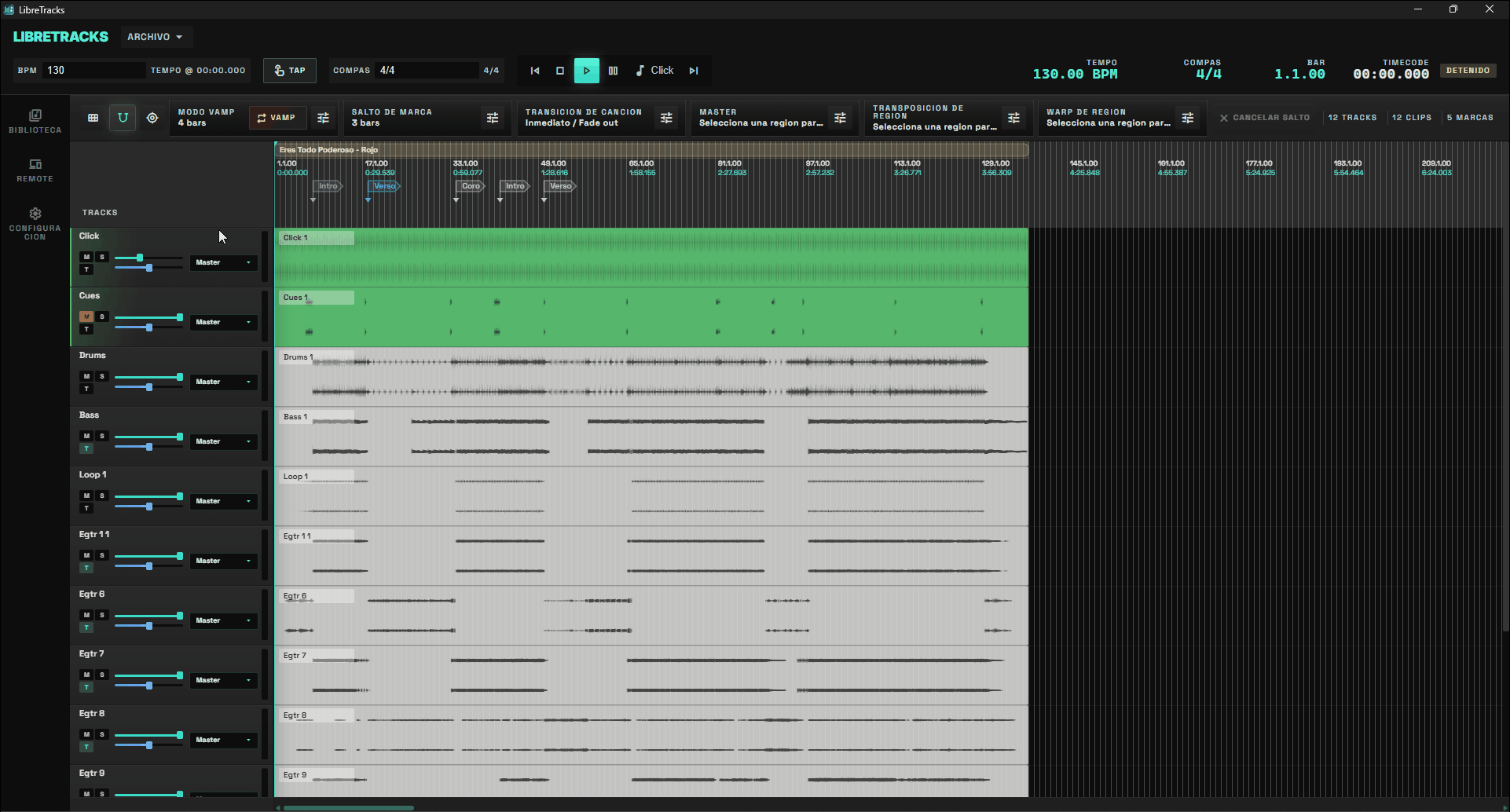Image resolution: width=1510 pixels, height=812 pixels.
Task: Mute the Egtr 7 track
Action: [86, 675]
